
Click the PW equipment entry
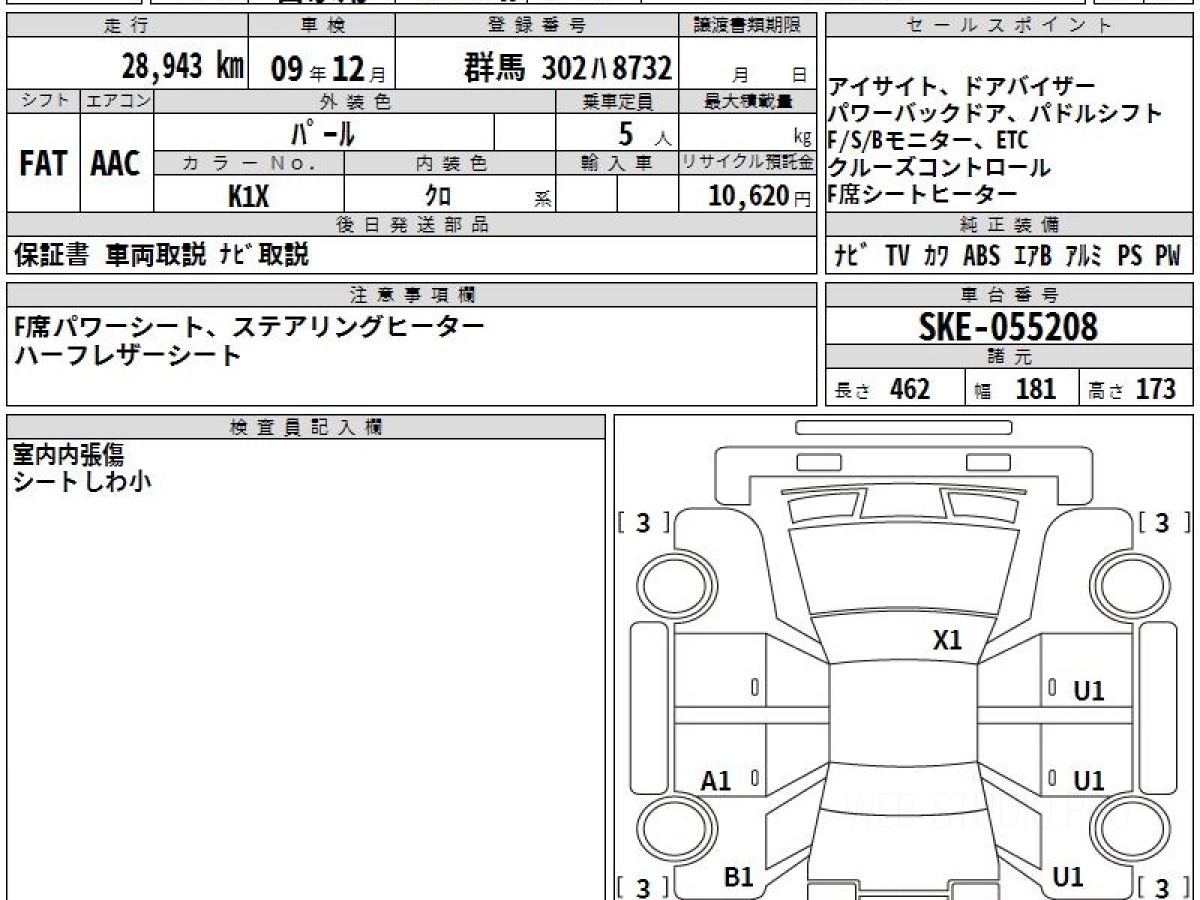(x=1168, y=256)
